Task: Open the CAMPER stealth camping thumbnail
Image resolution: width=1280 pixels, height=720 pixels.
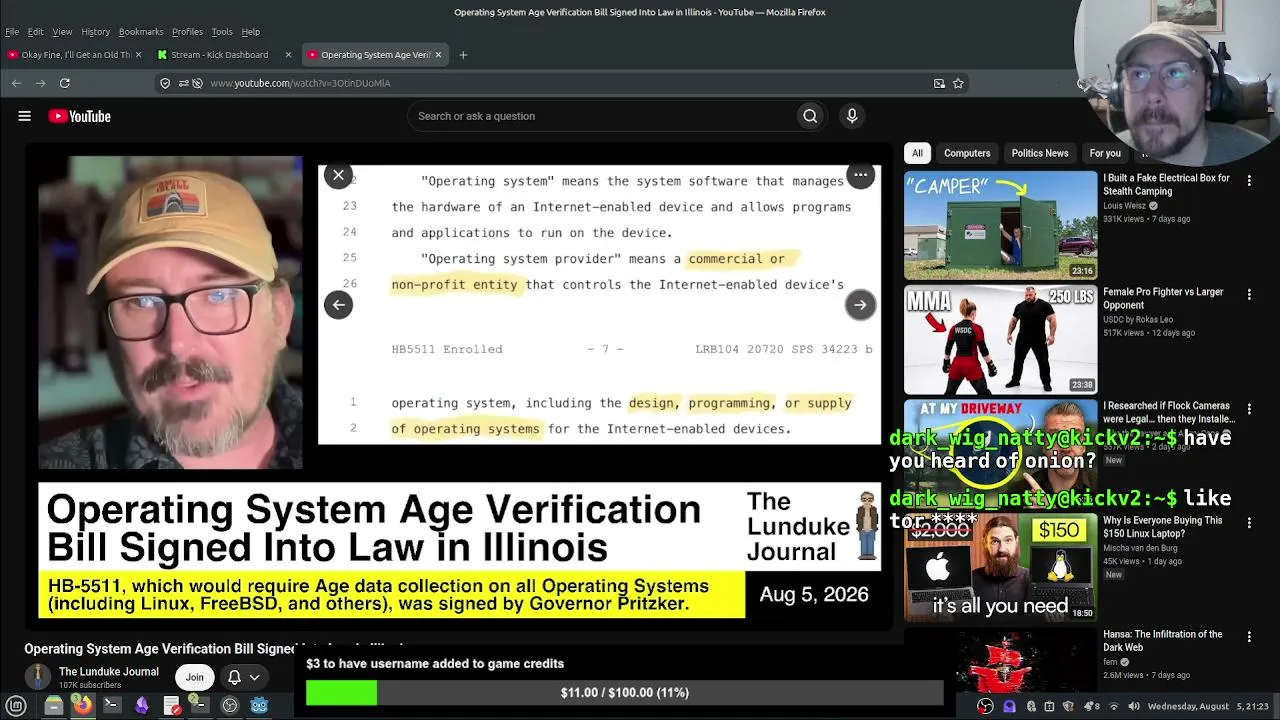Action: (1000, 226)
